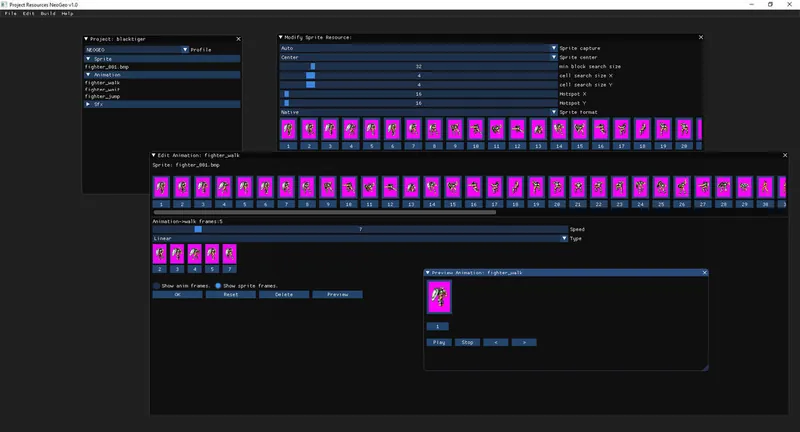The image size is (800, 432).
Task: Select walk animation frame thumbnail numbered 5
Action: (x=212, y=253)
